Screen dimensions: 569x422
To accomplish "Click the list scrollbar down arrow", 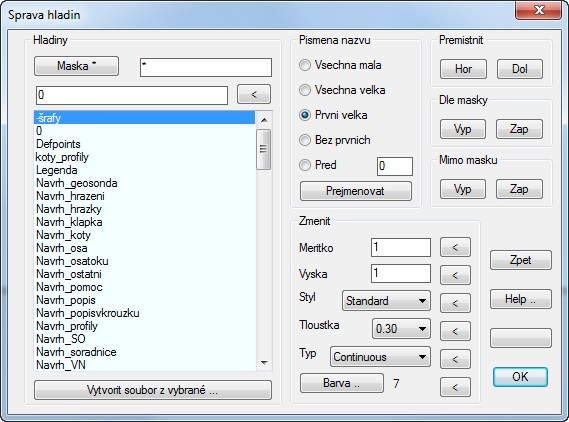I will [264, 362].
